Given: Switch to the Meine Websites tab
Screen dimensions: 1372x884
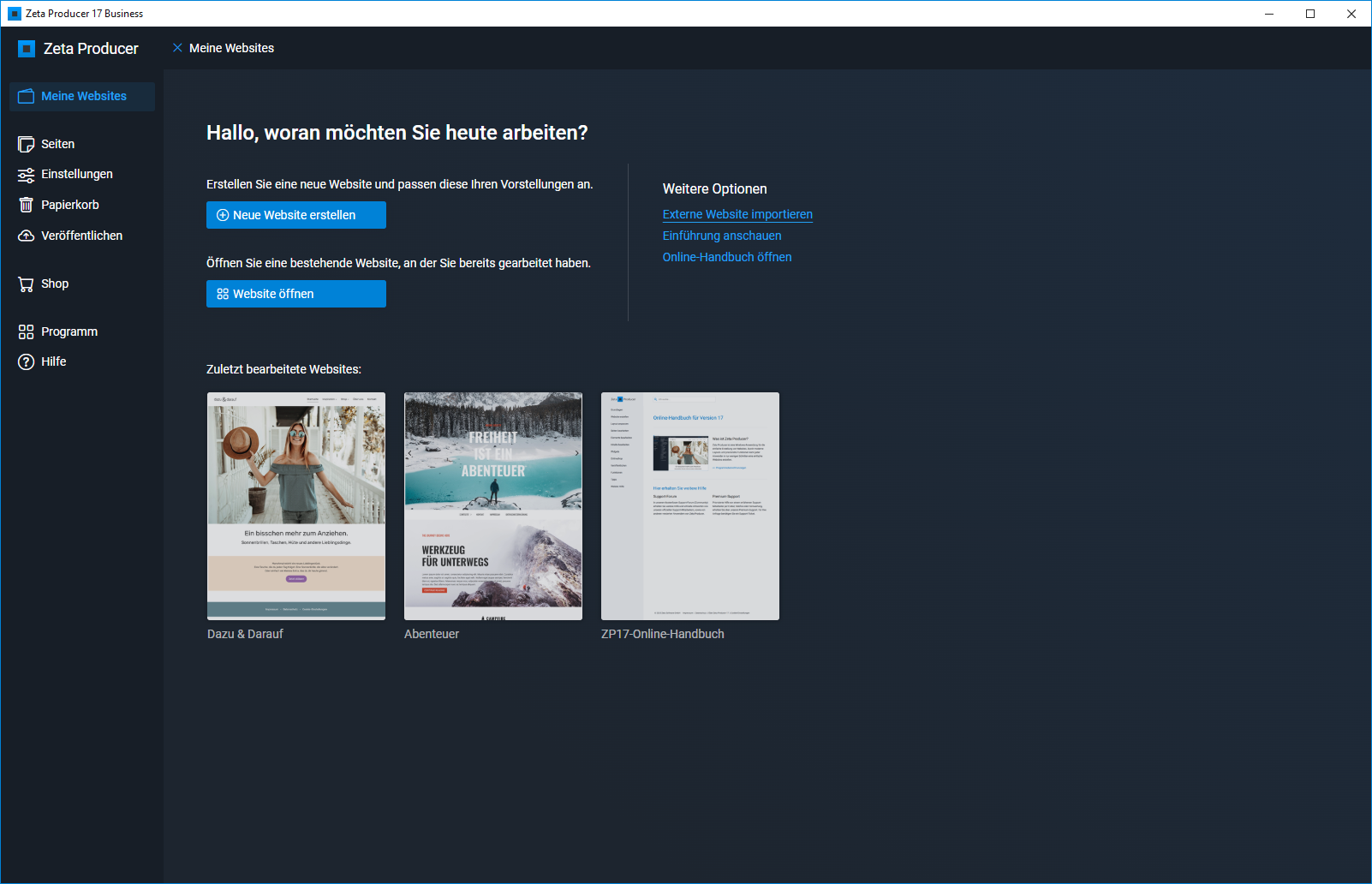Looking at the screenshot, I should click(231, 48).
